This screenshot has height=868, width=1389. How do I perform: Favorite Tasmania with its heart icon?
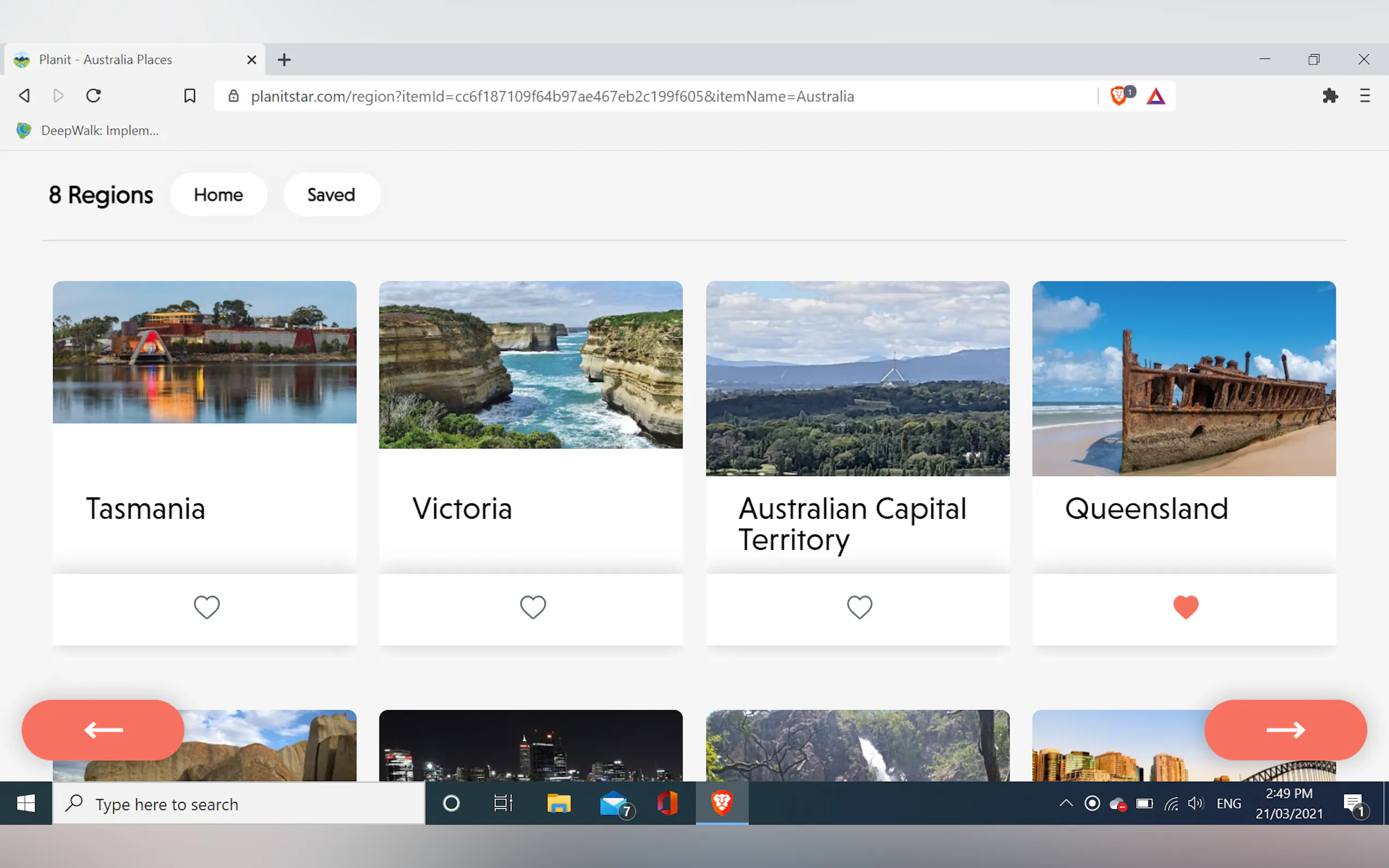(x=207, y=607)
